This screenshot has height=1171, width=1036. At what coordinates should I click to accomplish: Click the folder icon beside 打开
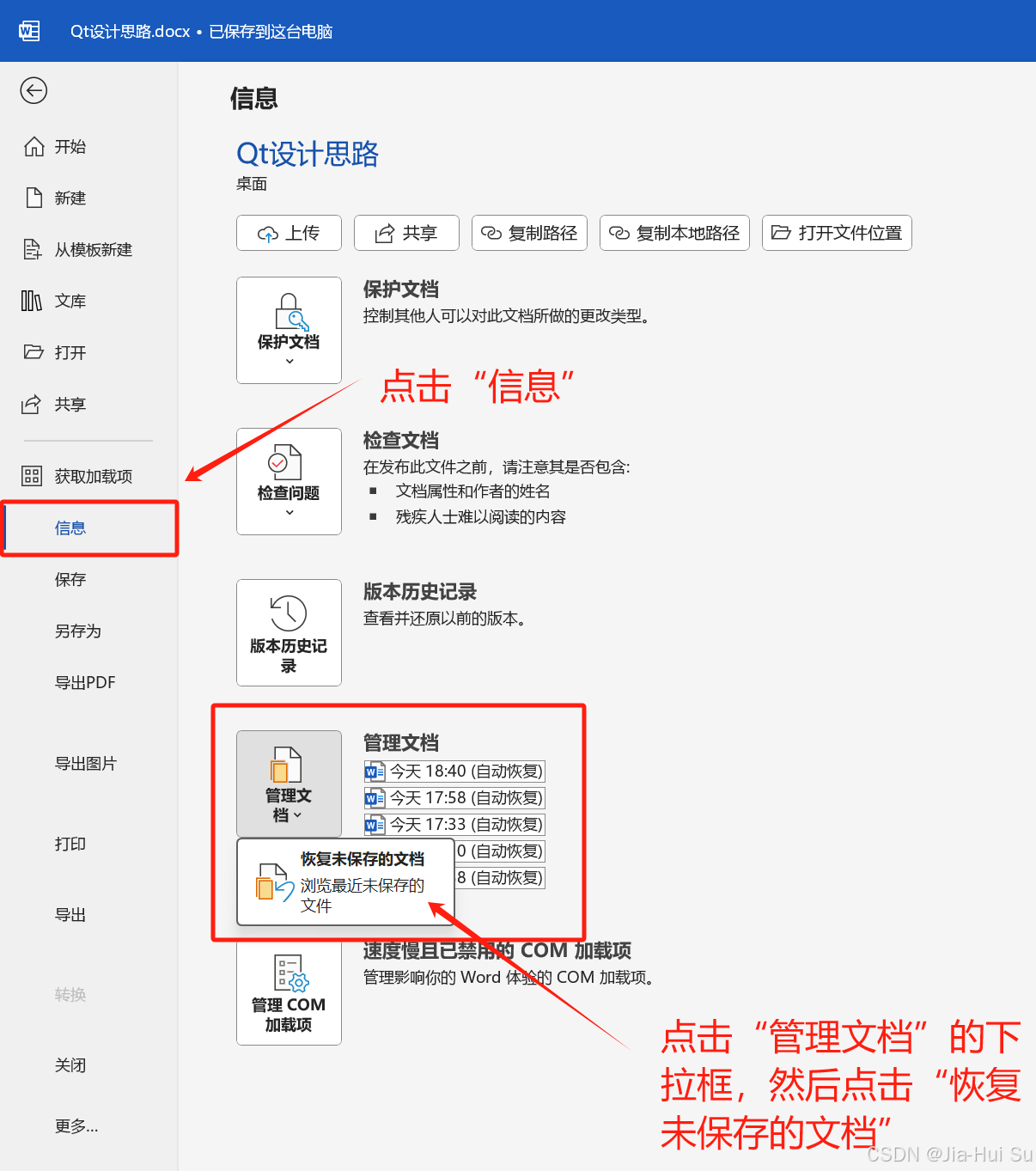34,352
